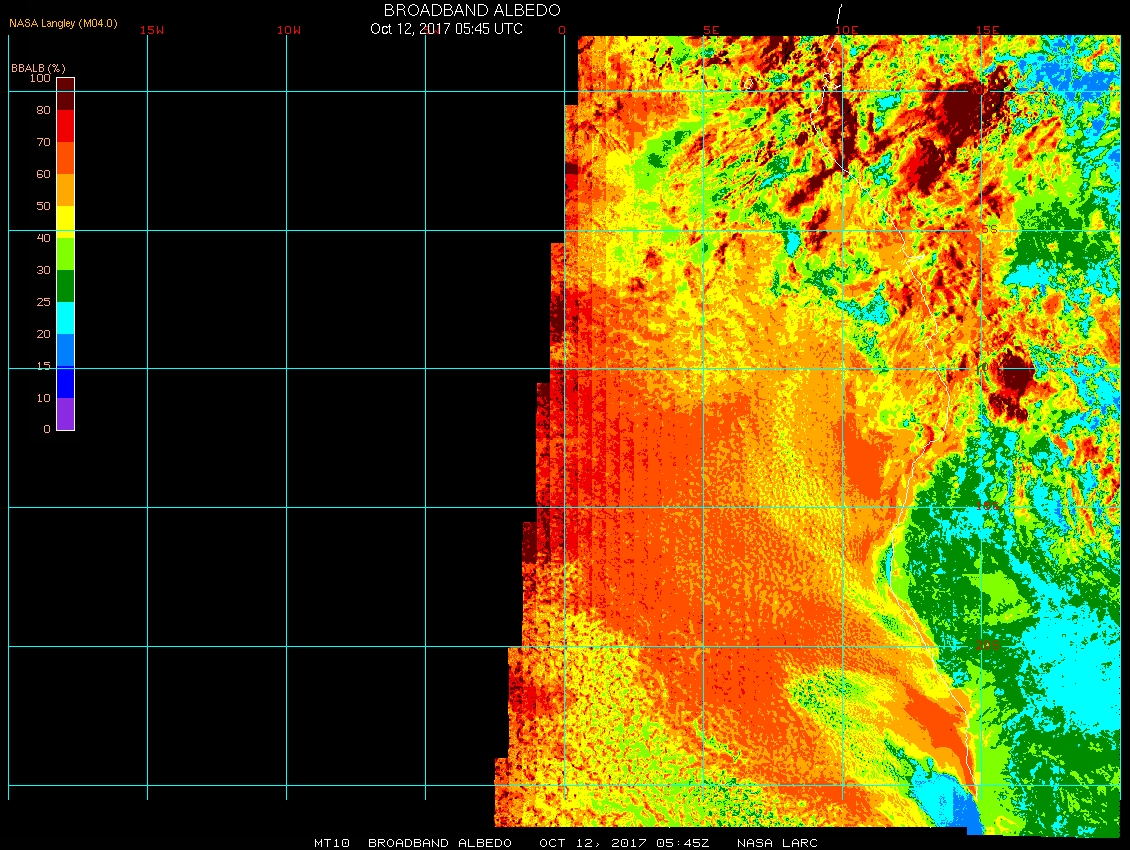
Task: Select the dark green 25-30% legend swatch
Action: click(65, 286)
